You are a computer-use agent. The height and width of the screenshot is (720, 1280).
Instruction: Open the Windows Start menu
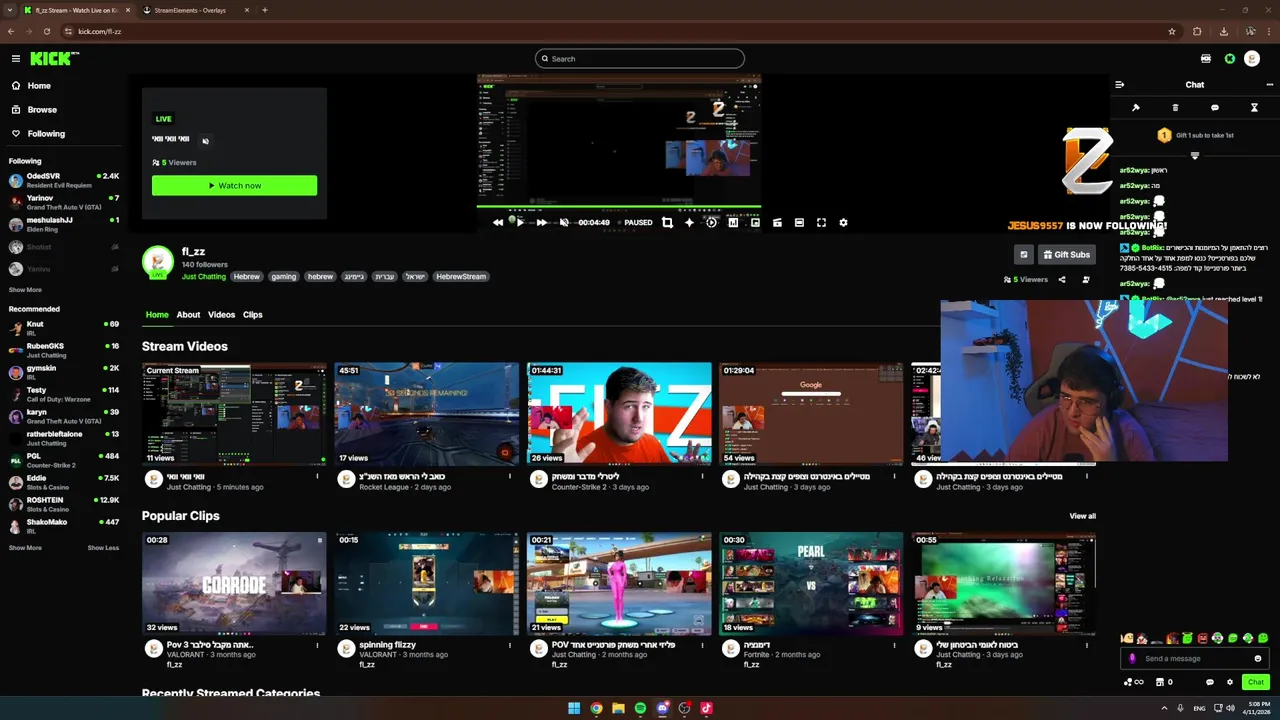tap(574, 708)
